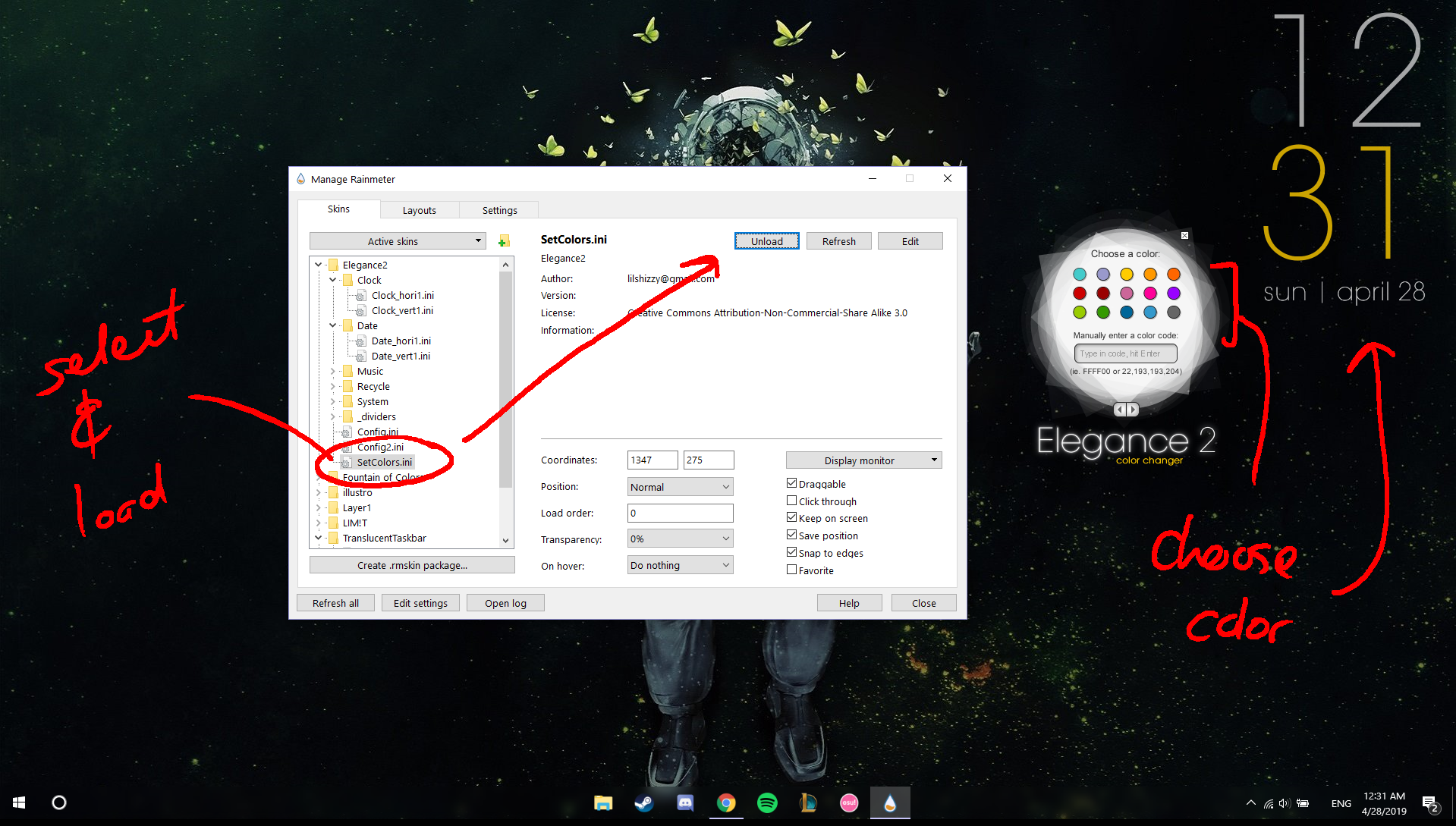
Task: Open the Settings tab
Action: [x=498, y=209]
